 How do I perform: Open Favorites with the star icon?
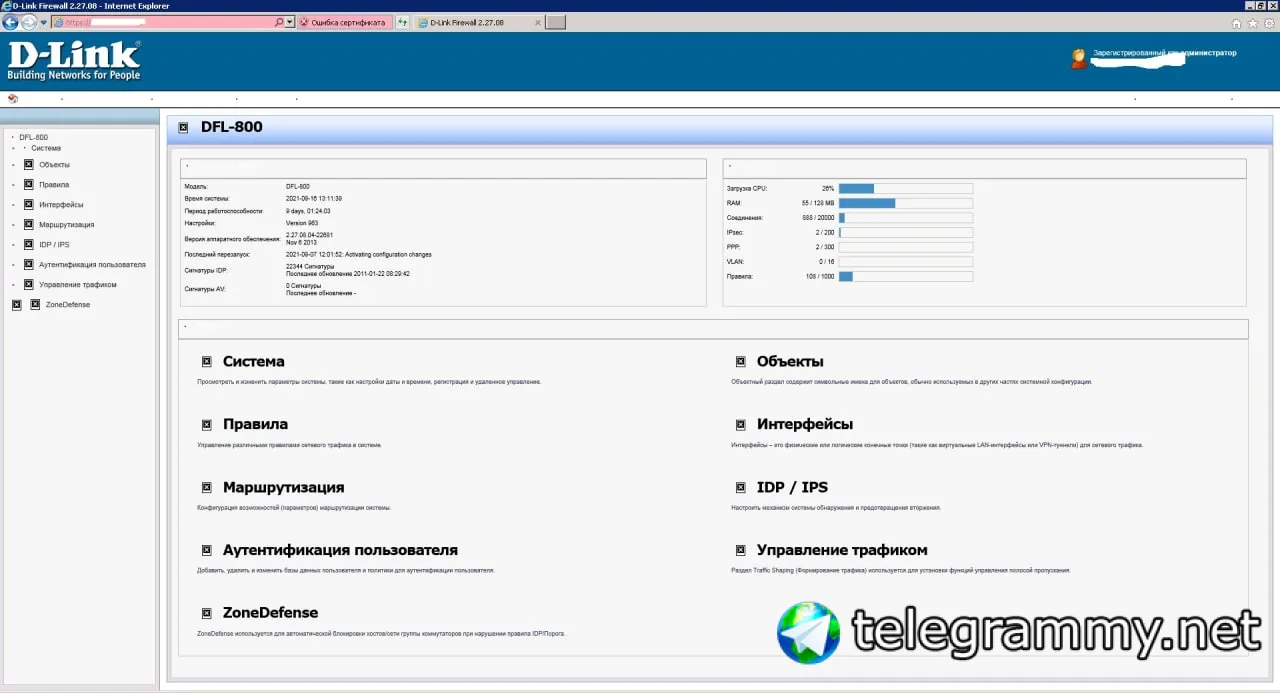tap(1253, 23)
